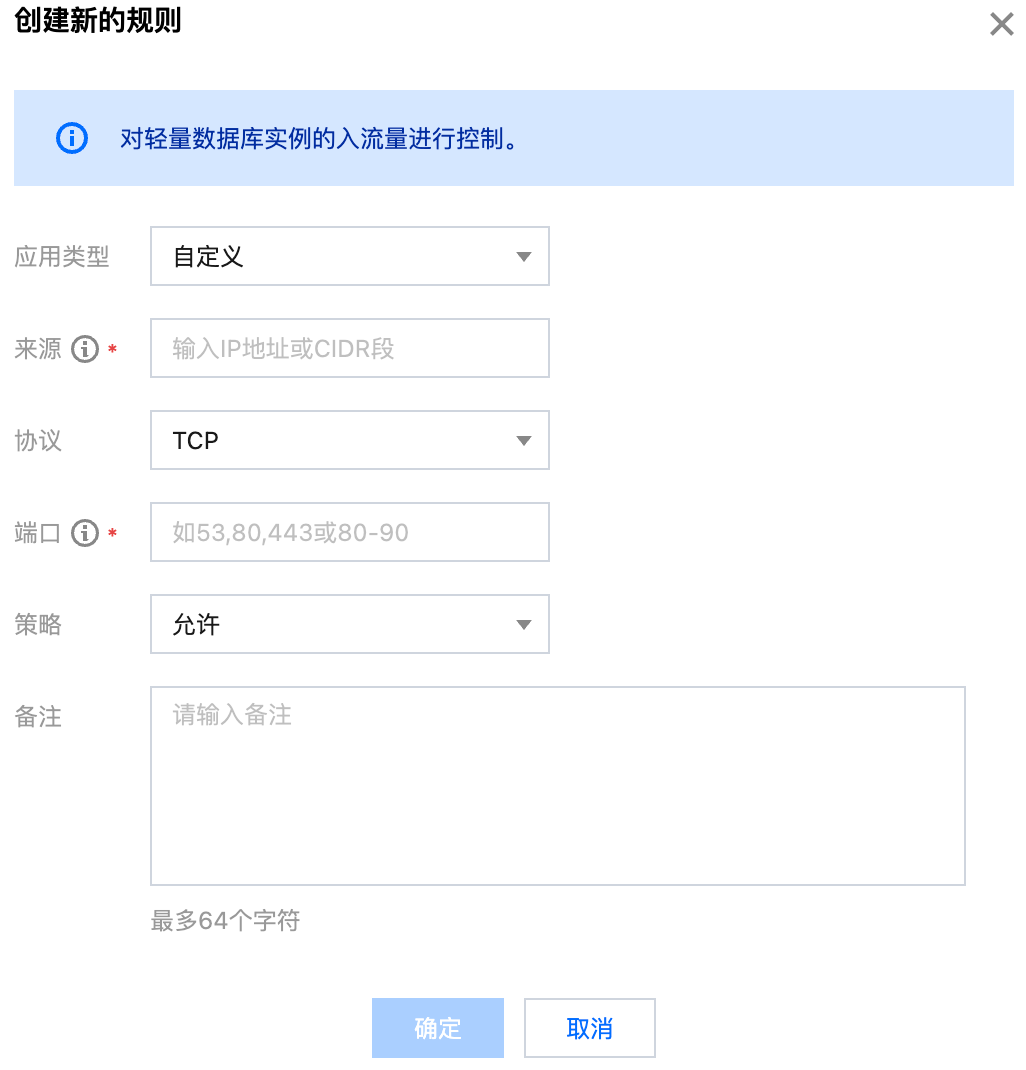Click the 最多64个字符 hint text
The width and height of the screenshot is (1026, 1070).
225,921
